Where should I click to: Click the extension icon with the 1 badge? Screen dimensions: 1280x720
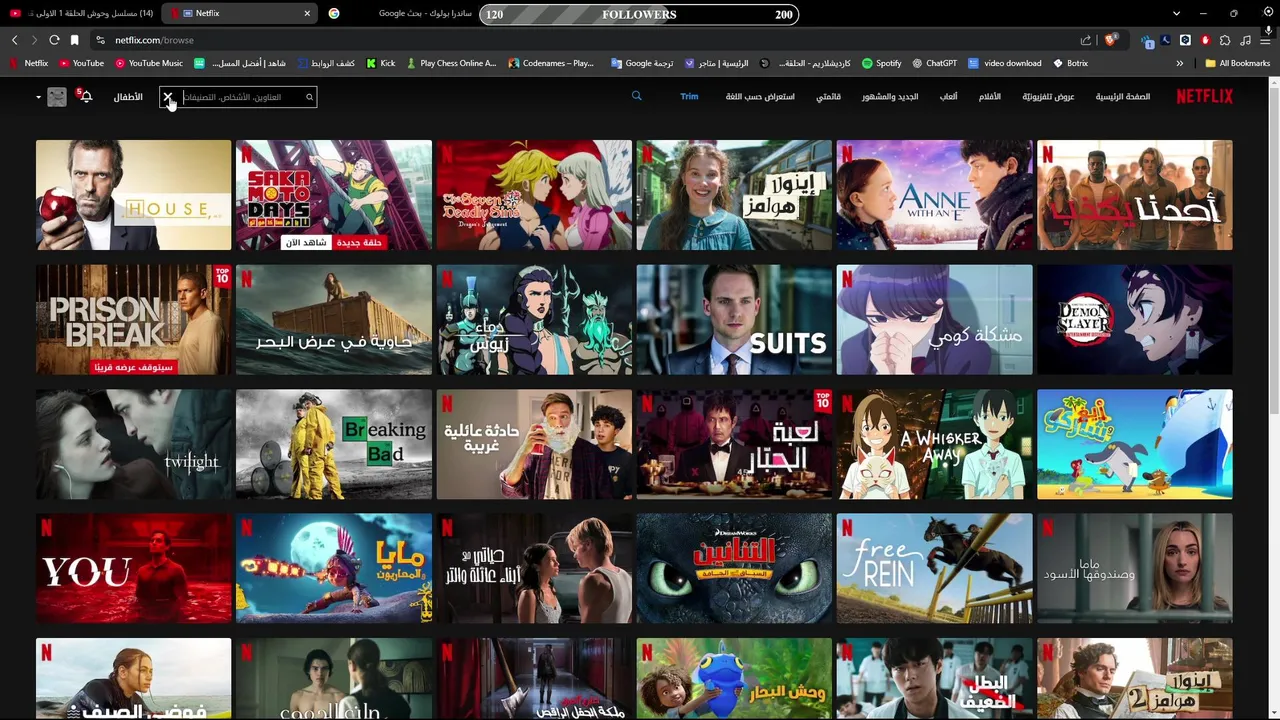click(x=1147, y=41)
